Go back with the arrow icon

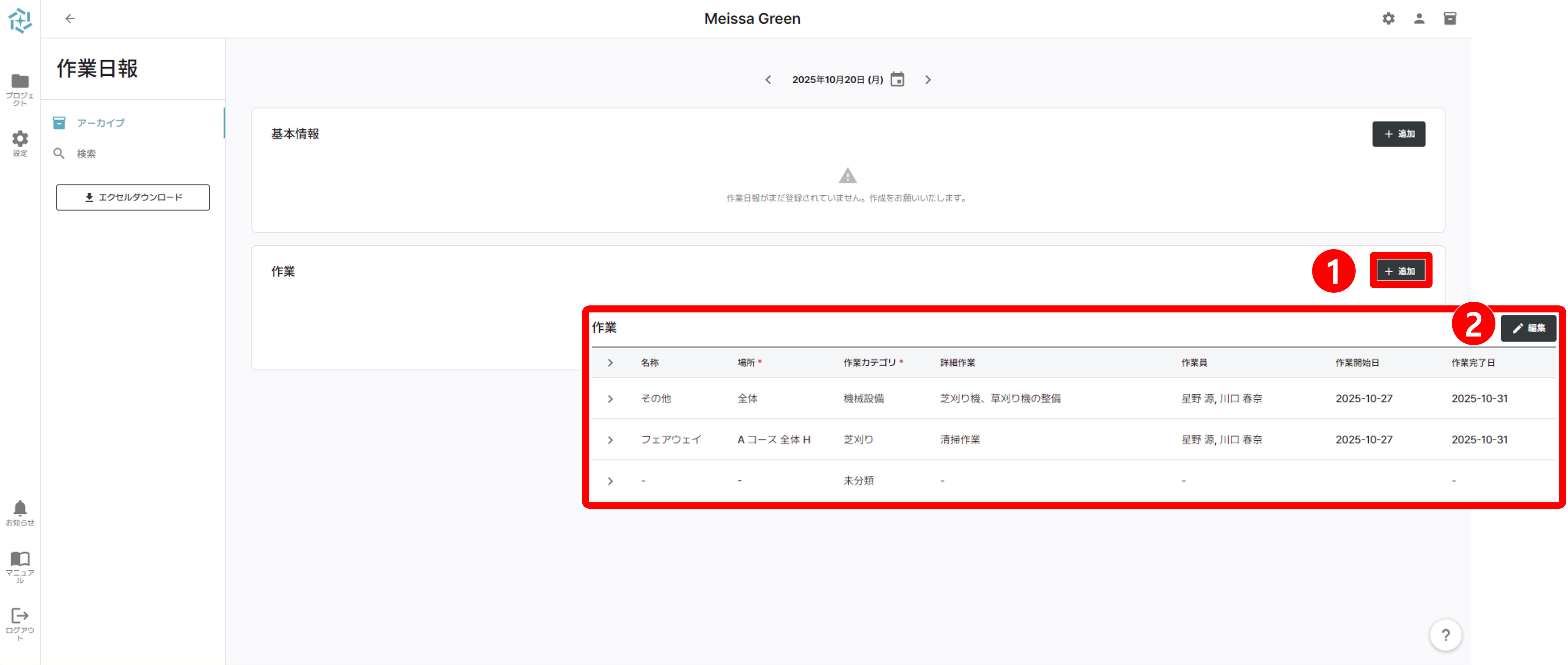pos(70,19)
